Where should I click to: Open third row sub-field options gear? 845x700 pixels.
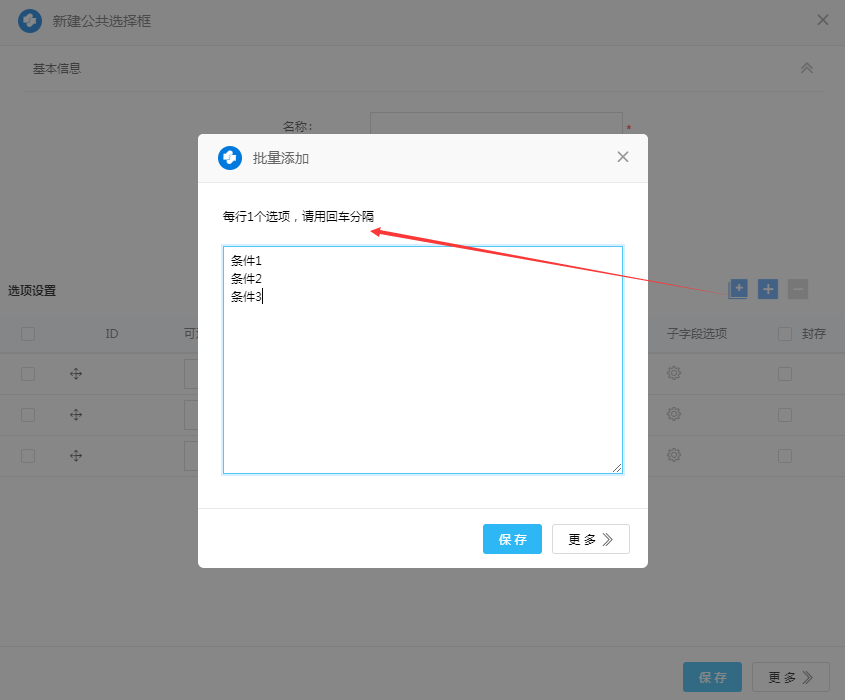pos(674,455)
